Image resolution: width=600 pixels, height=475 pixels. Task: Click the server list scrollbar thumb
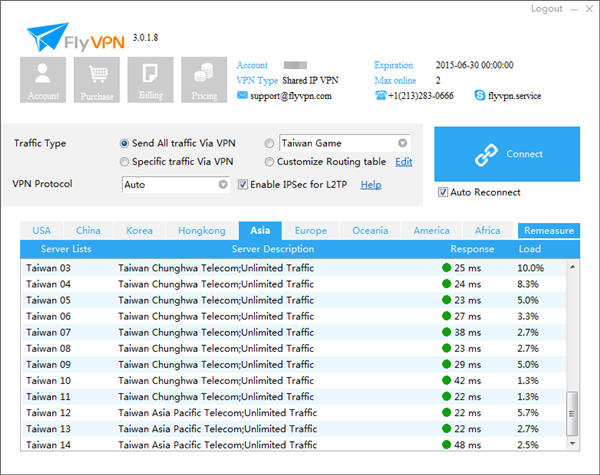click(x=572, y=413)
